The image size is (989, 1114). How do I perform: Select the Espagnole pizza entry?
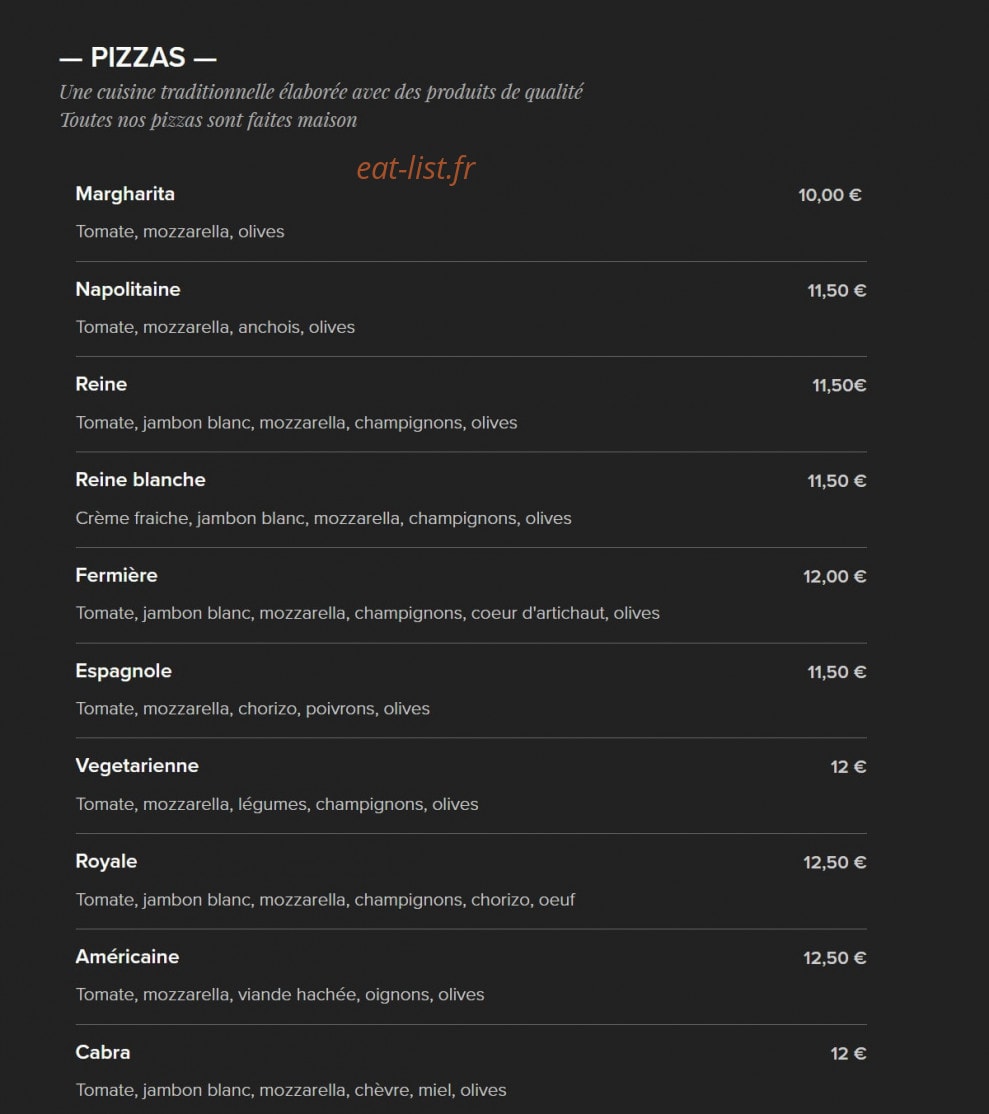[124, 671]
